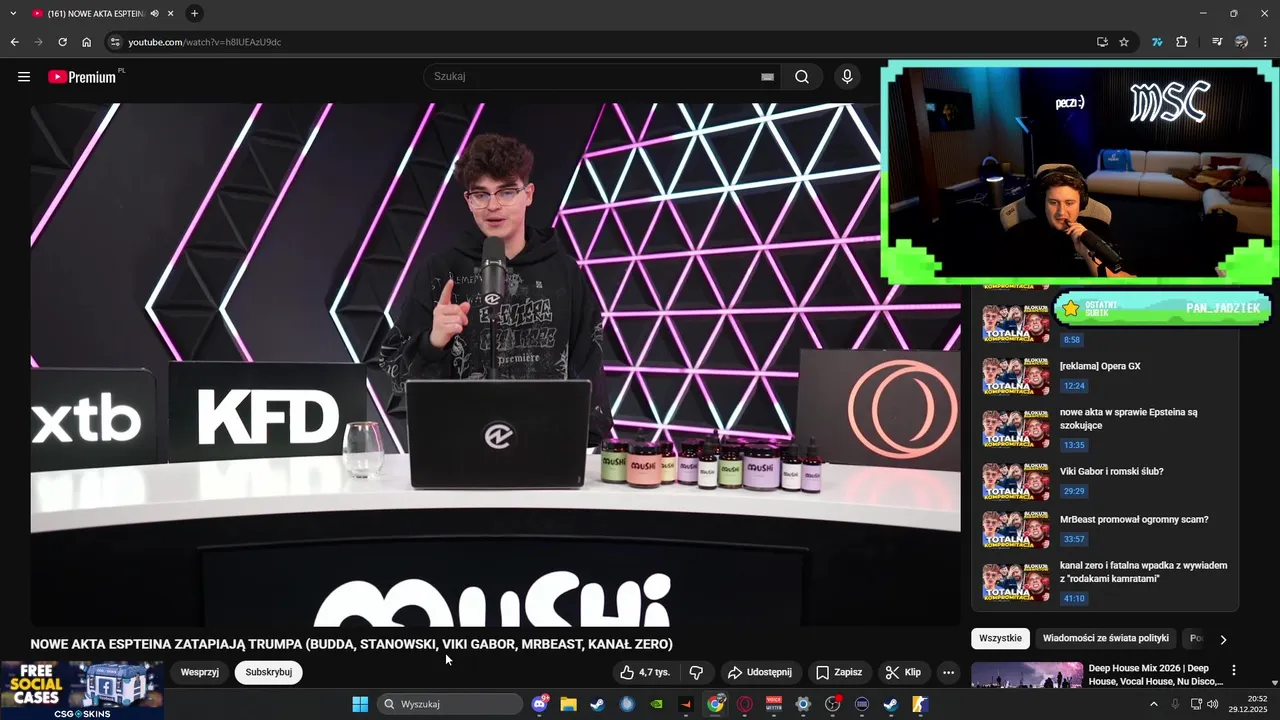Image resolution: width=1280 pixels, height=720 pixels.
Task: Dislike the video
Action: pyautogui.click(x=696, y=672)
